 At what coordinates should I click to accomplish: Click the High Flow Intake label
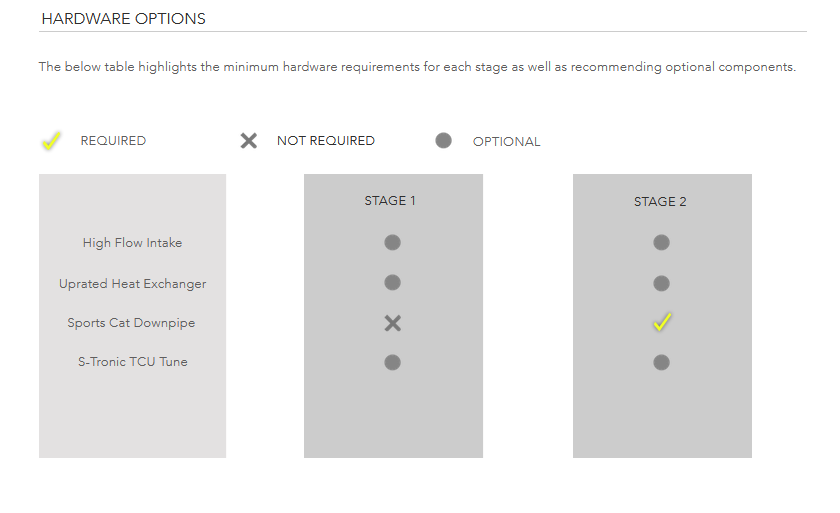pos(132,243)
